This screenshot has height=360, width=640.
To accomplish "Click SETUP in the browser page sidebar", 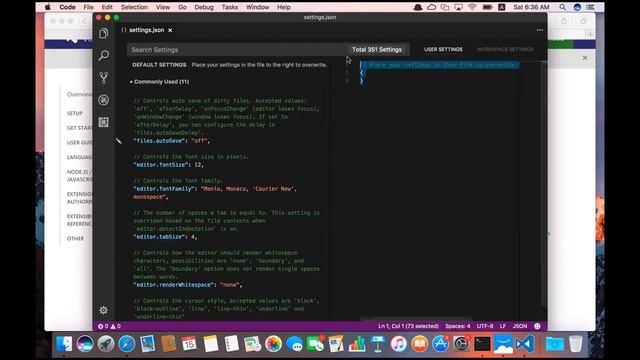I will click(75, 113).
